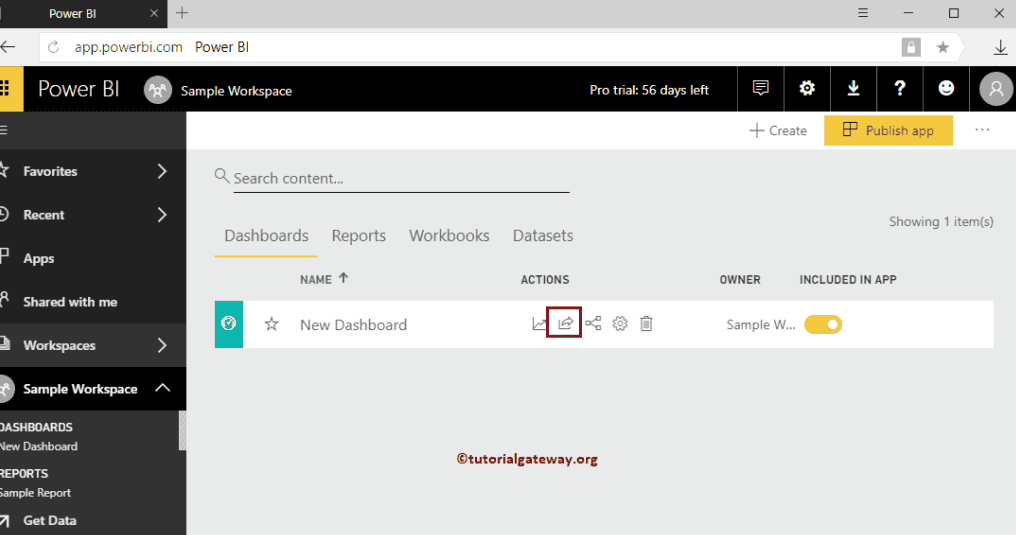Open the settings gear in black header
Image resolution: width=1016 pixels, height=535 pixels.
pyautogui.click(x=807, y=88)
